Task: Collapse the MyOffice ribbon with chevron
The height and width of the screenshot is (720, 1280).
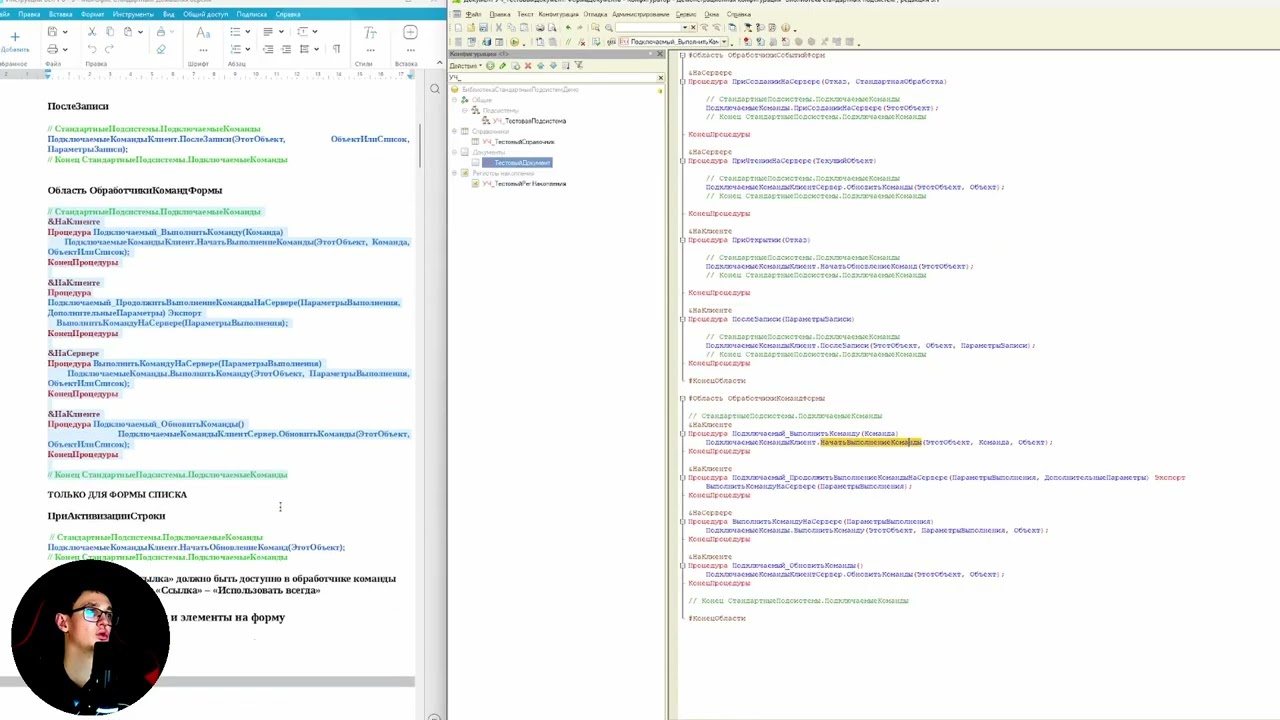Action: click(438, 62)
